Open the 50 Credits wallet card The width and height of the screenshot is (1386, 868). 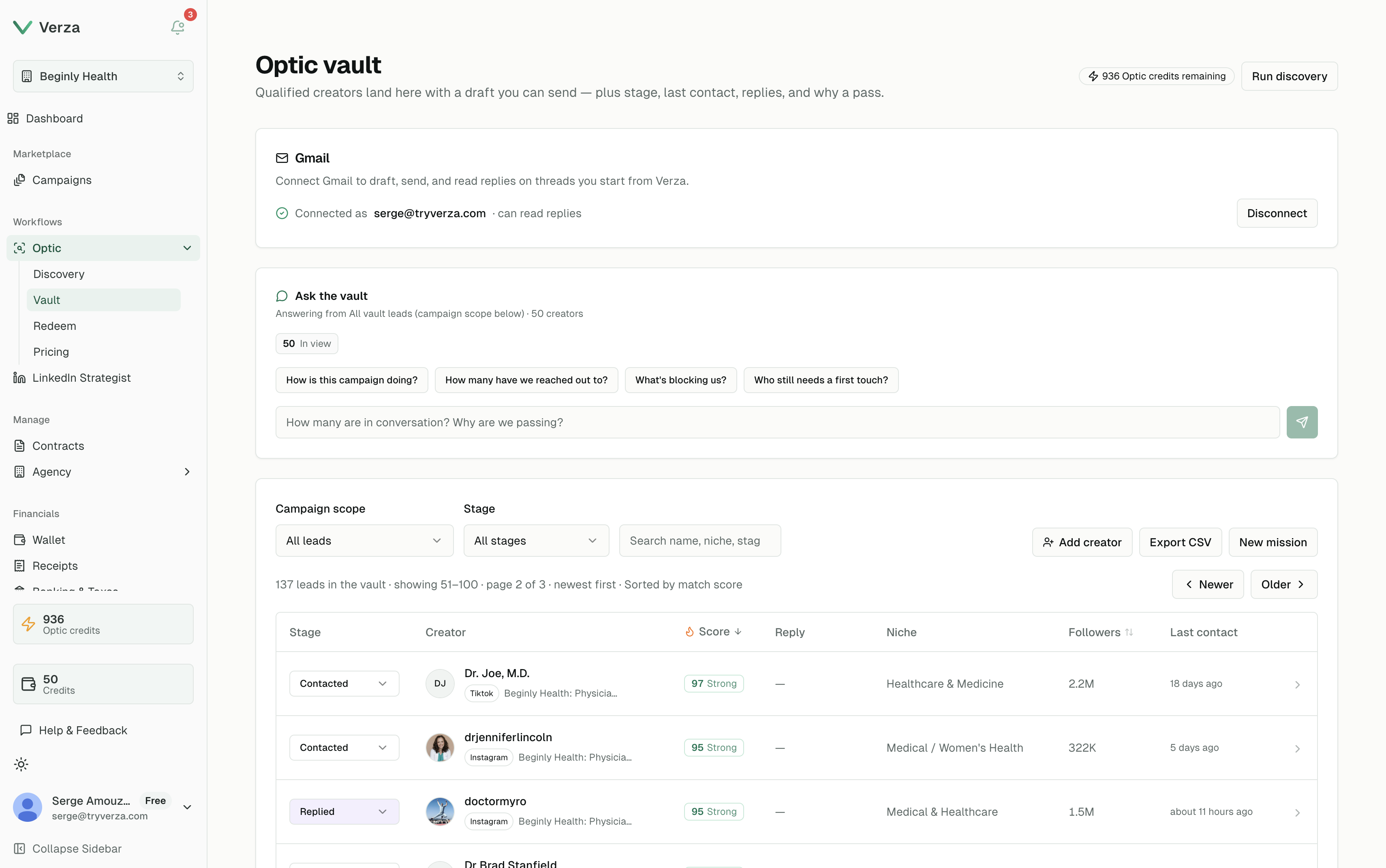pos(103,684)
